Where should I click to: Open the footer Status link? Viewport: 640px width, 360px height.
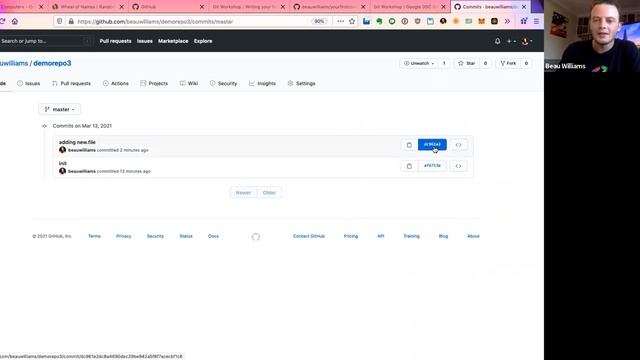pos(186,236)
